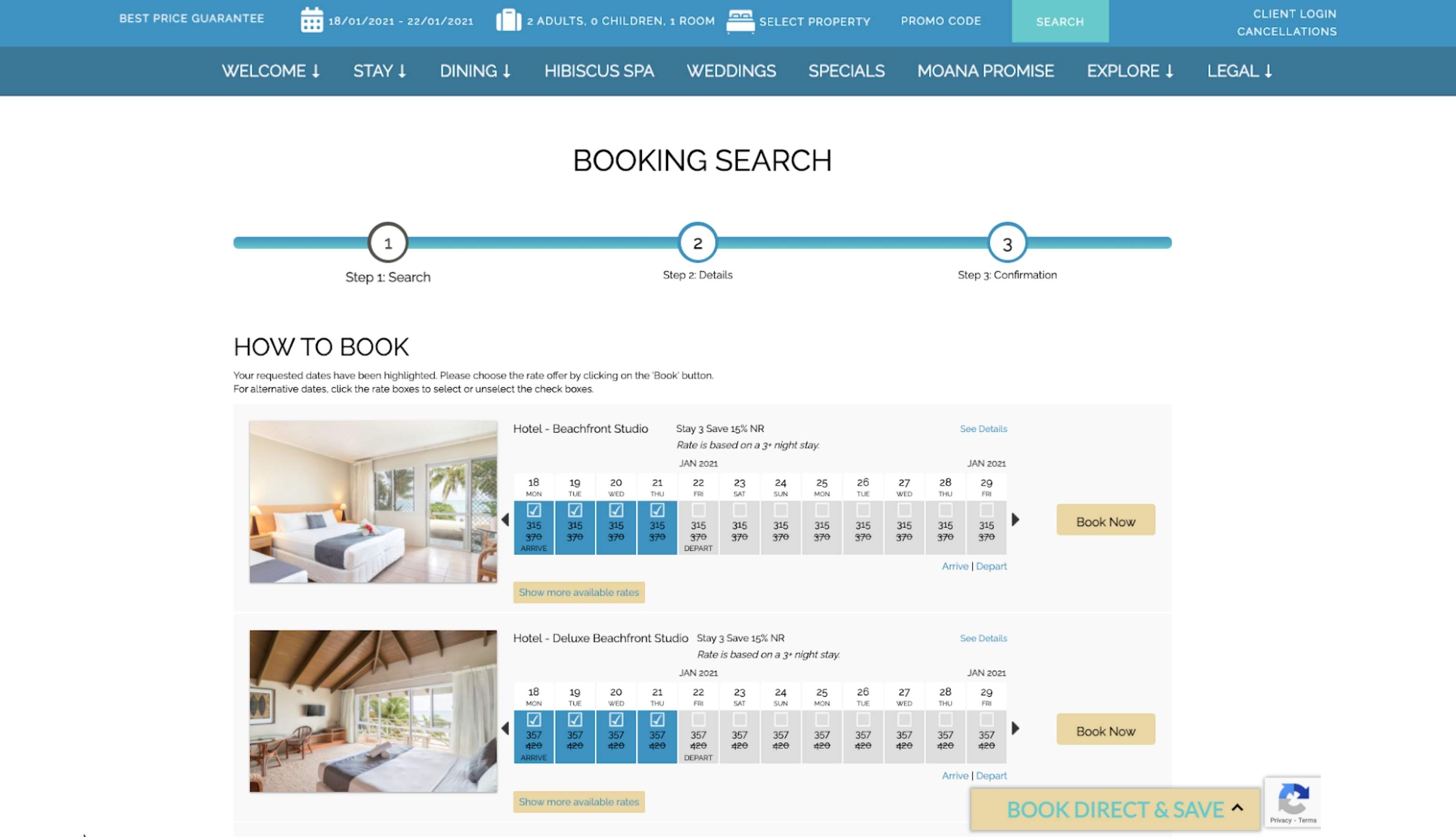Click the calendar icon beside booking dates

[312, 20]
